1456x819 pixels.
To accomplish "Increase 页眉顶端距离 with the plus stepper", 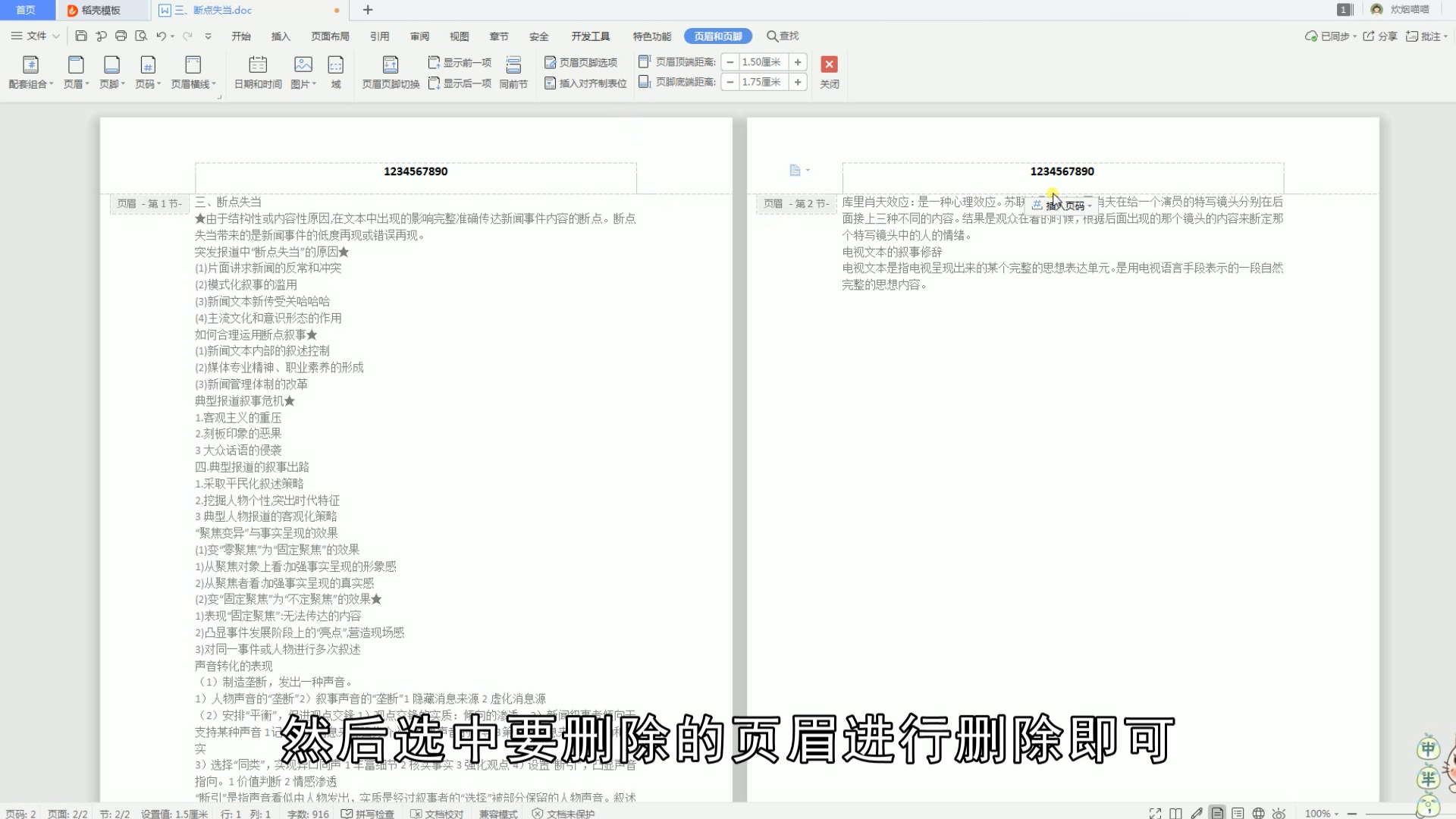I will click(797, 62).
